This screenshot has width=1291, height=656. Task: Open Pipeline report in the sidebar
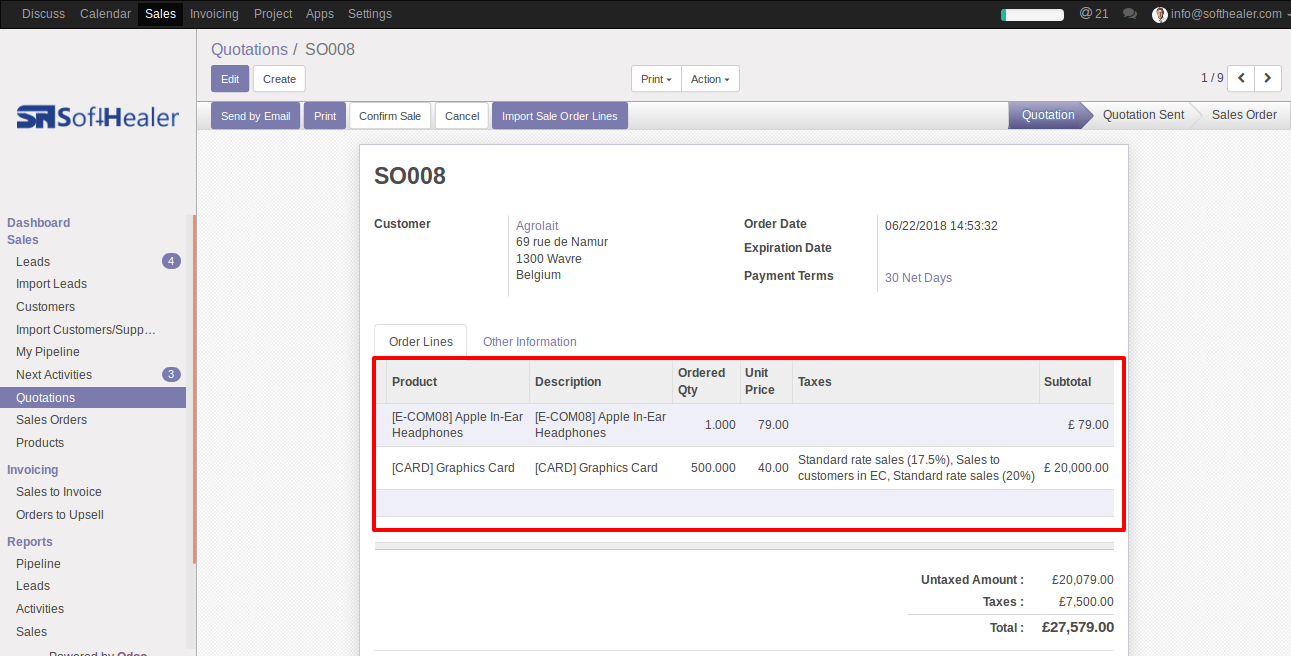coord(38,564)
